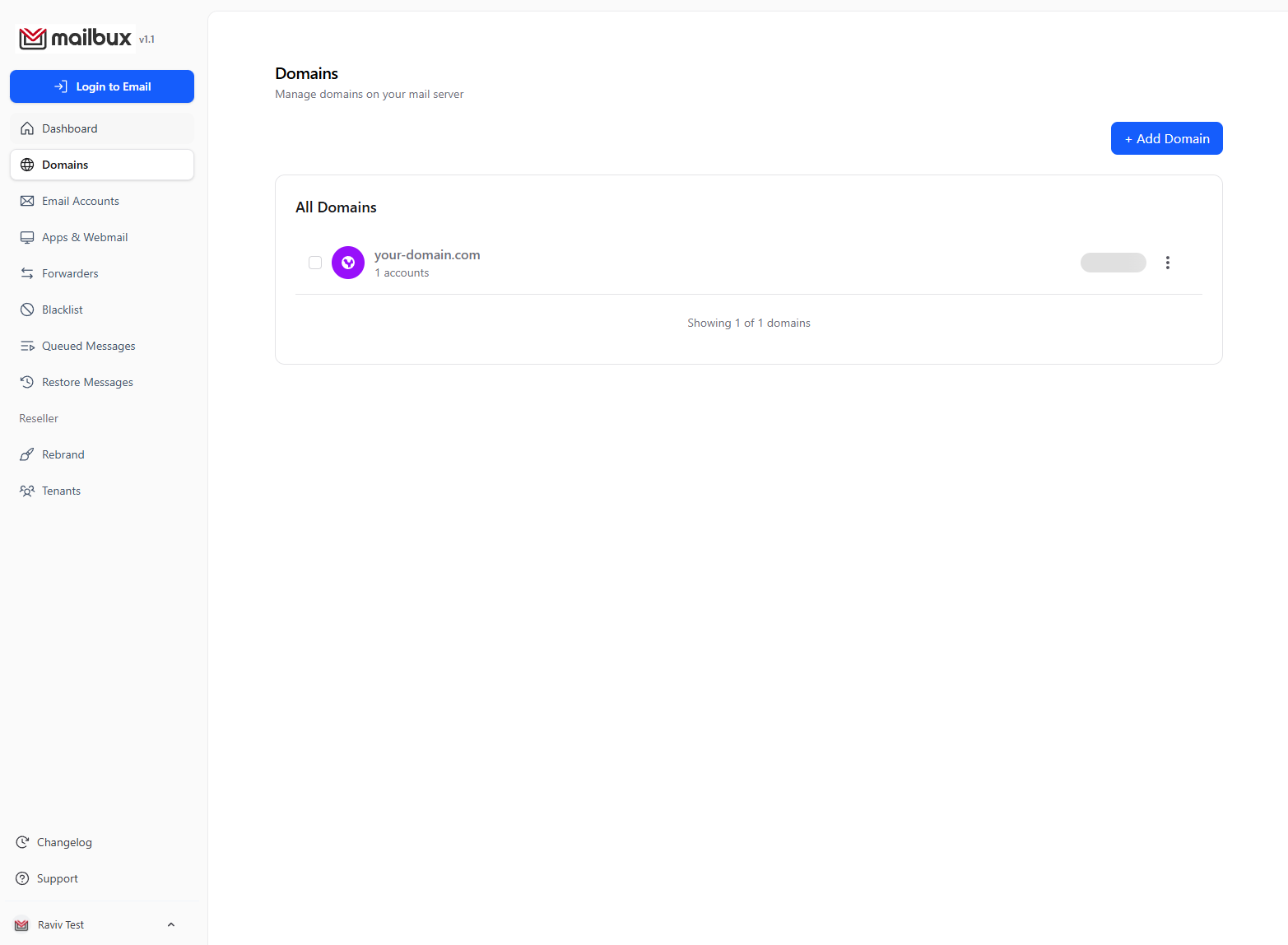Select the Email Accounts sidebar icon
Image resolution: width=1288 pixels, height=945 pixels.
pyautogui.click(x=27, y=200)
